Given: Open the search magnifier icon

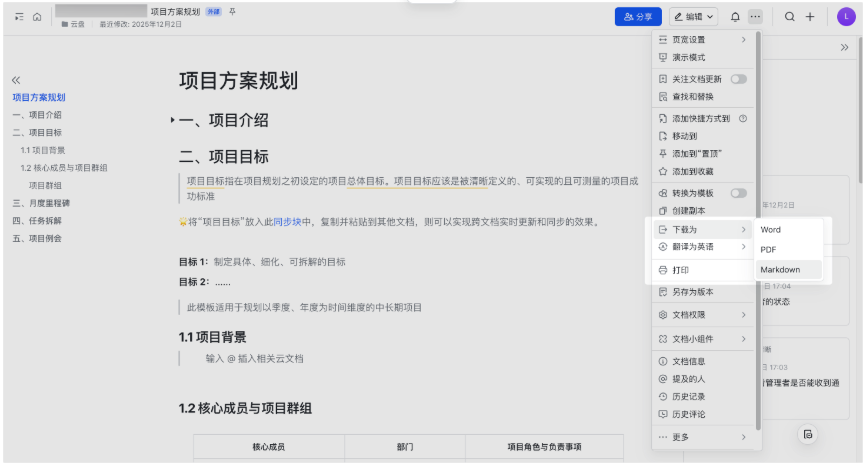Looking at the screenshot, I should (790, 17).
